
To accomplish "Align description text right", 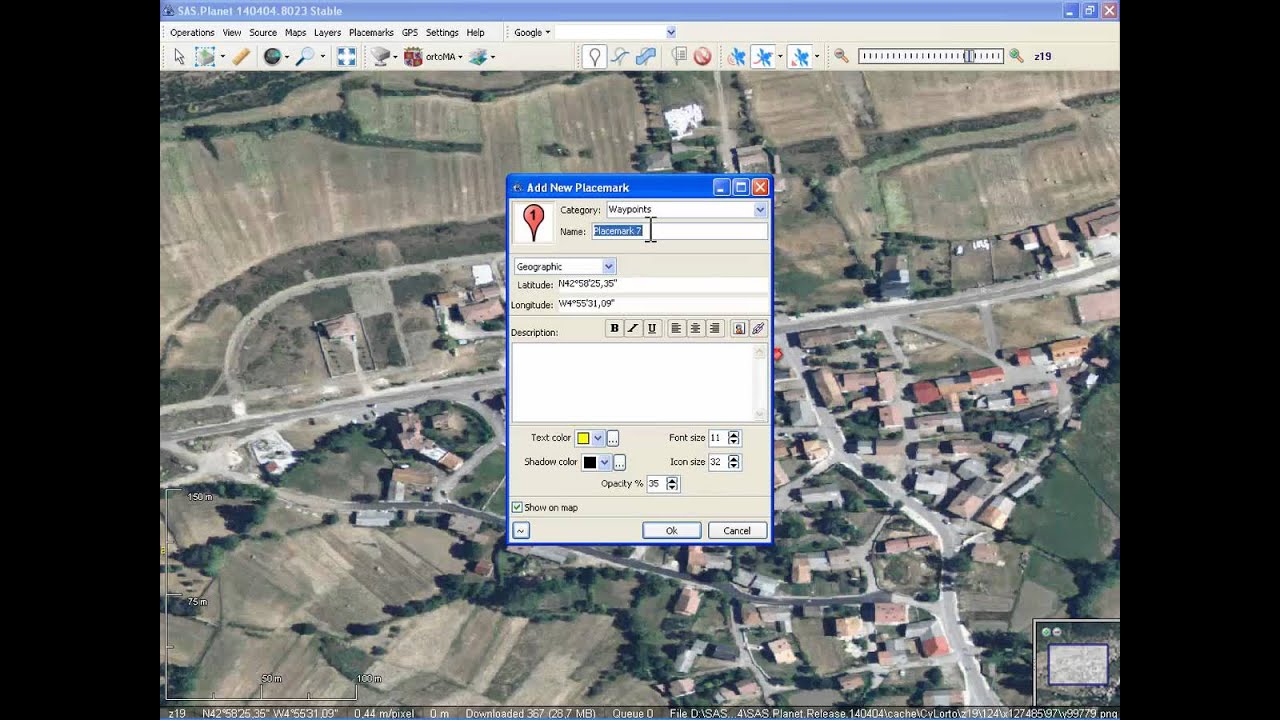I will click(714, 328).
